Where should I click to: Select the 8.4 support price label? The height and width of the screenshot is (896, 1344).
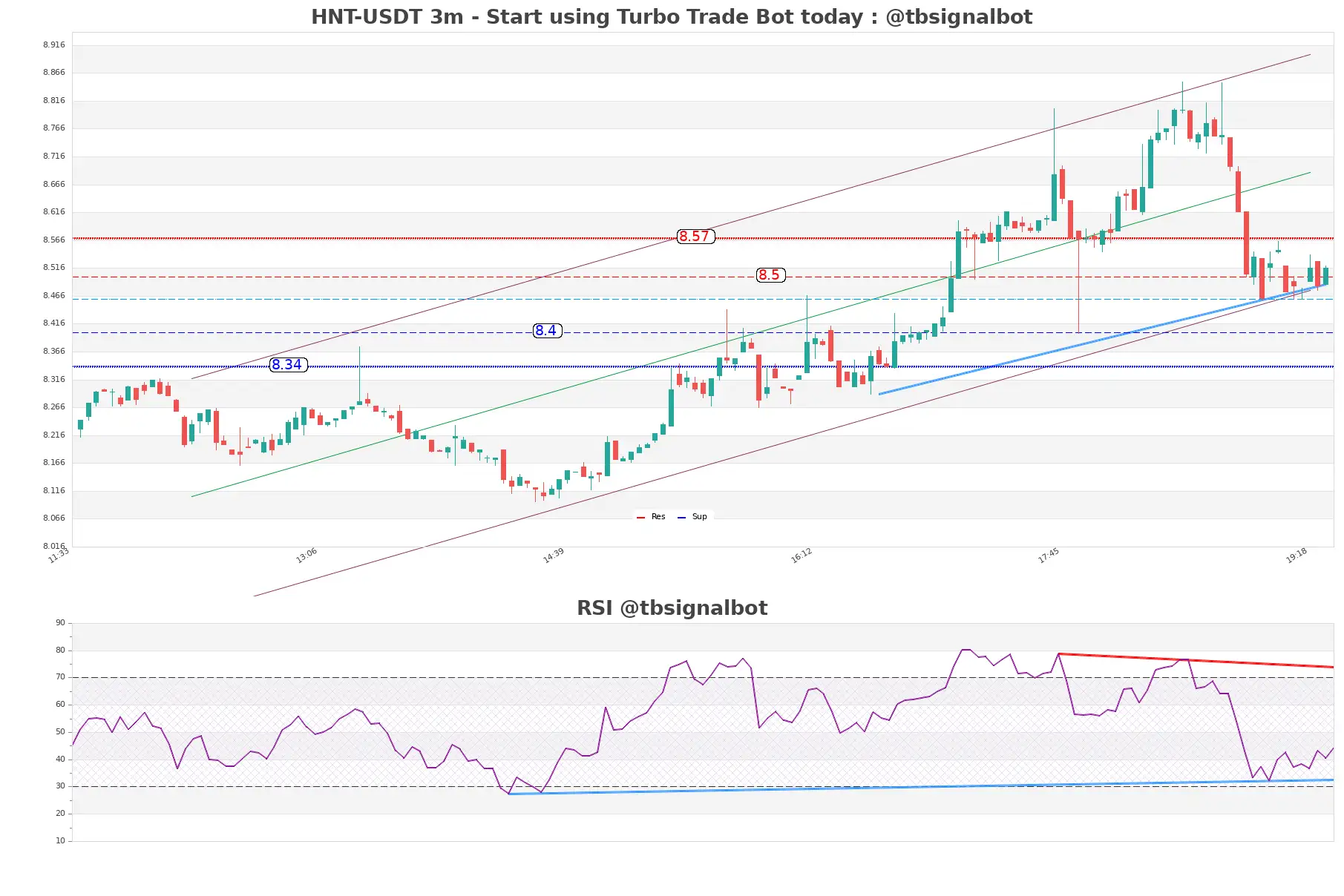(547, 331)
